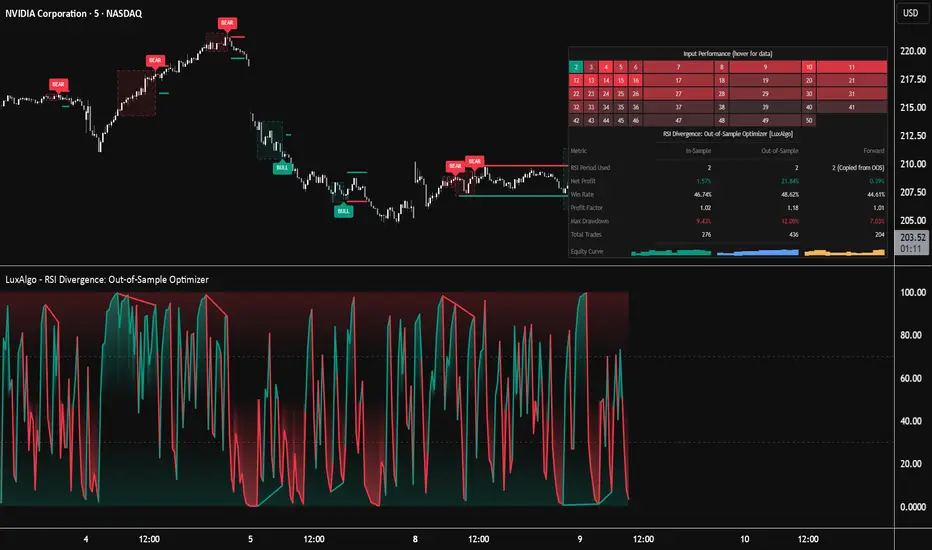Click the 60.00 RSI axis label
The image size is (932, 550).
click(x=913, y=378)
